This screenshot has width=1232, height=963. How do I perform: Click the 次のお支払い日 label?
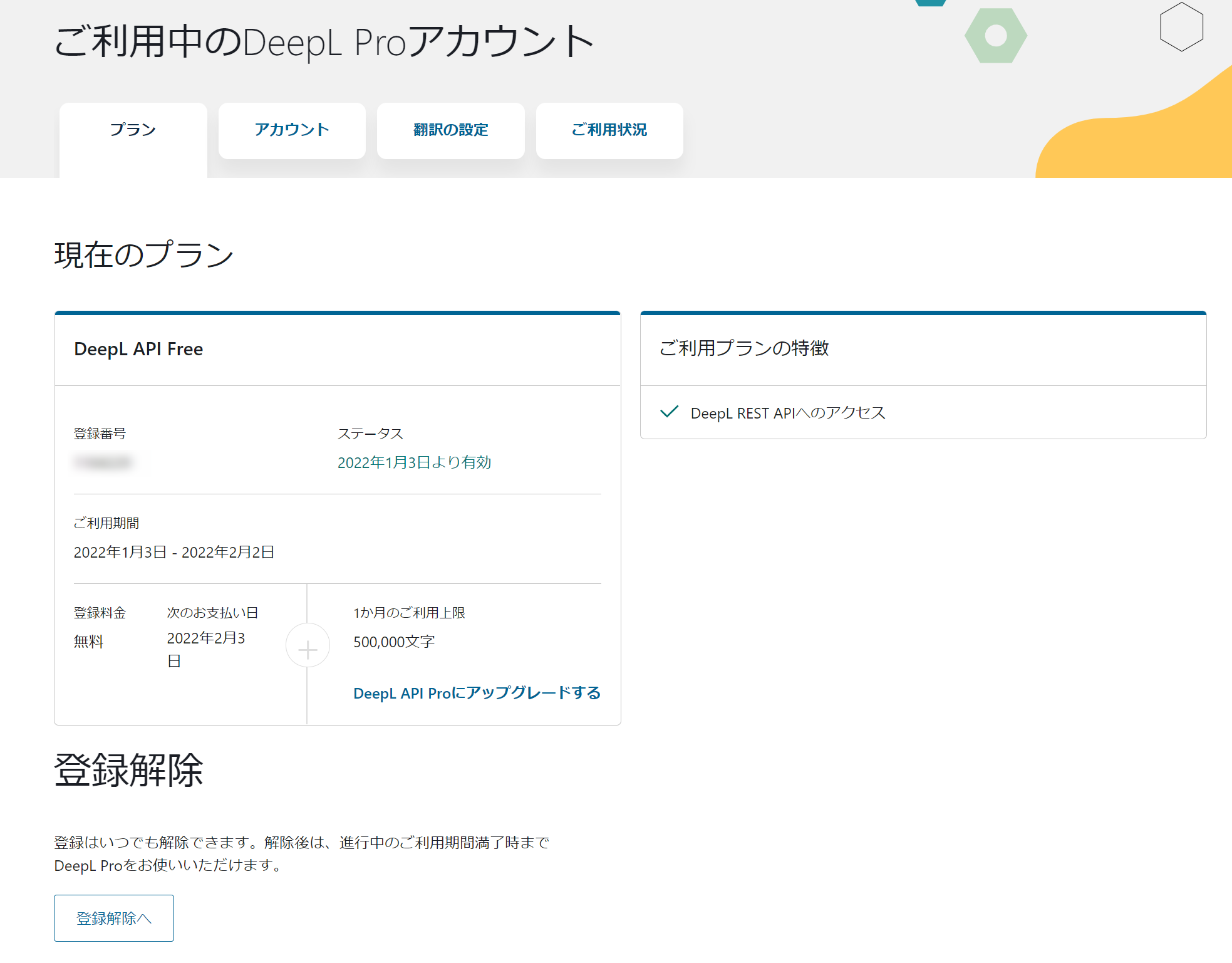[x=212, y=613]
